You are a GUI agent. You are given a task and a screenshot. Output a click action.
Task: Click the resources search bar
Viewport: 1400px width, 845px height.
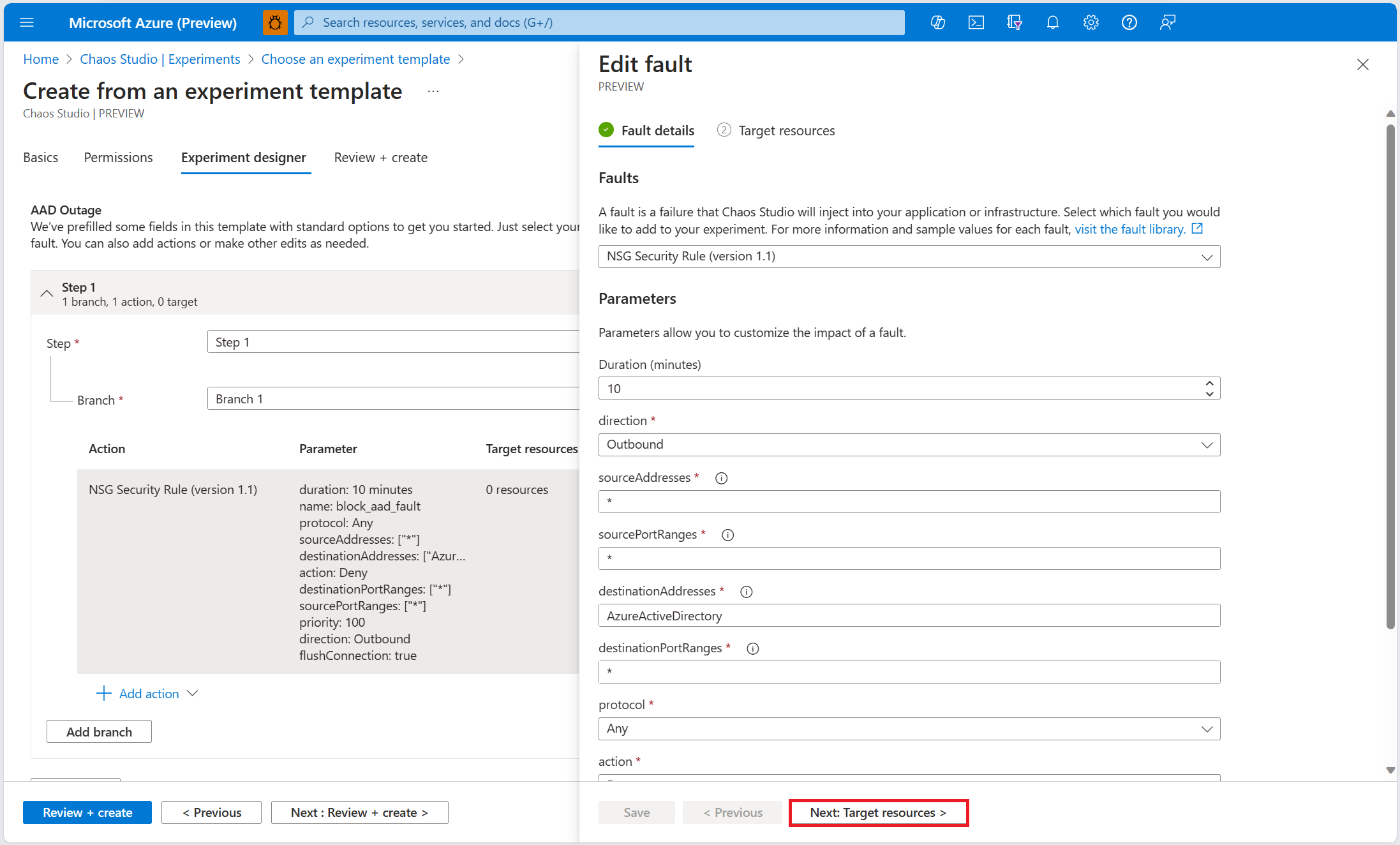click(x=599, y=22)
